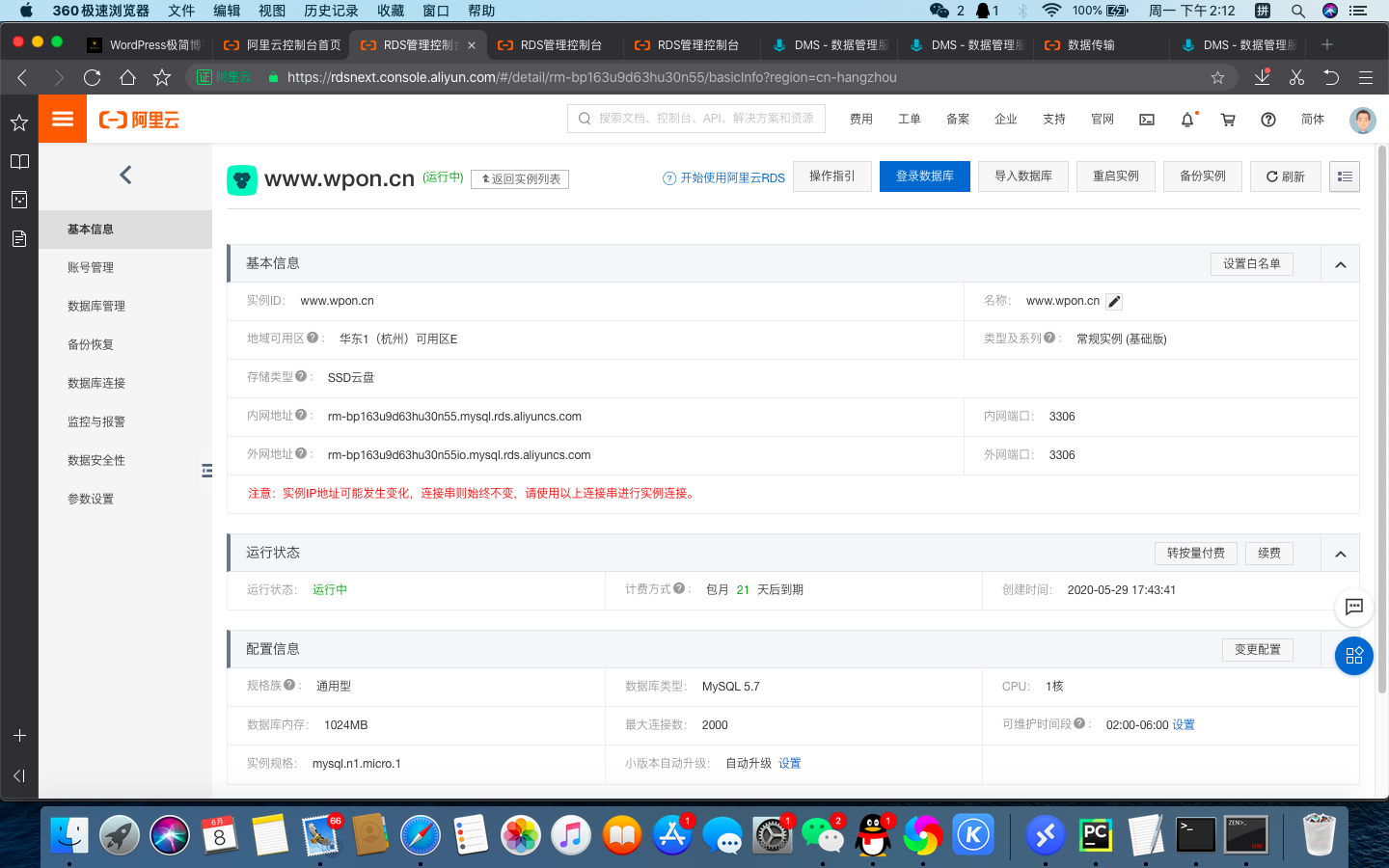Viewport: 1389px width, 868px height.
Task: Open Cloud Shell terminal icon in header
Action: (x=1147, y=120)
